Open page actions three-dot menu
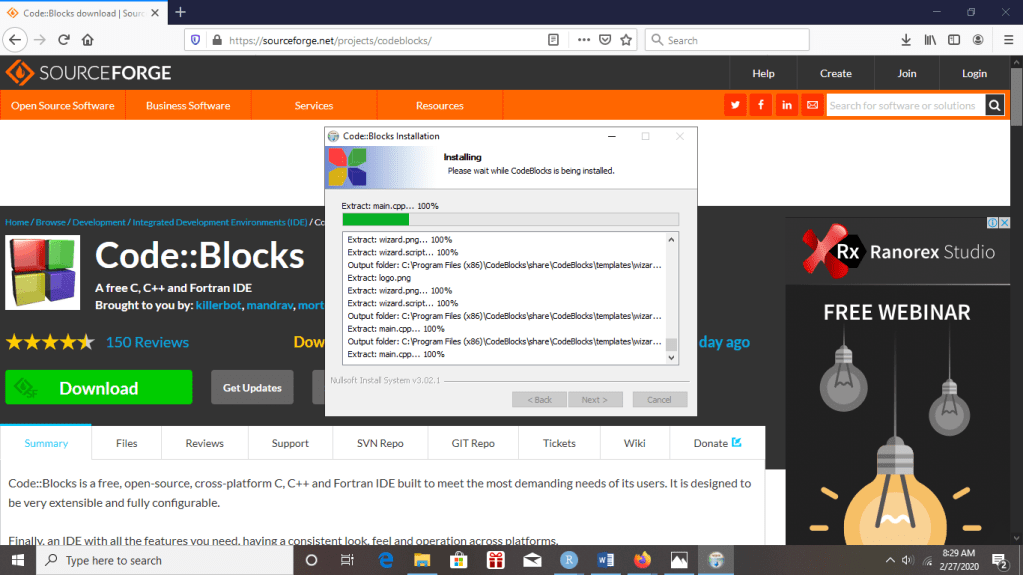 tap(584, 40)
